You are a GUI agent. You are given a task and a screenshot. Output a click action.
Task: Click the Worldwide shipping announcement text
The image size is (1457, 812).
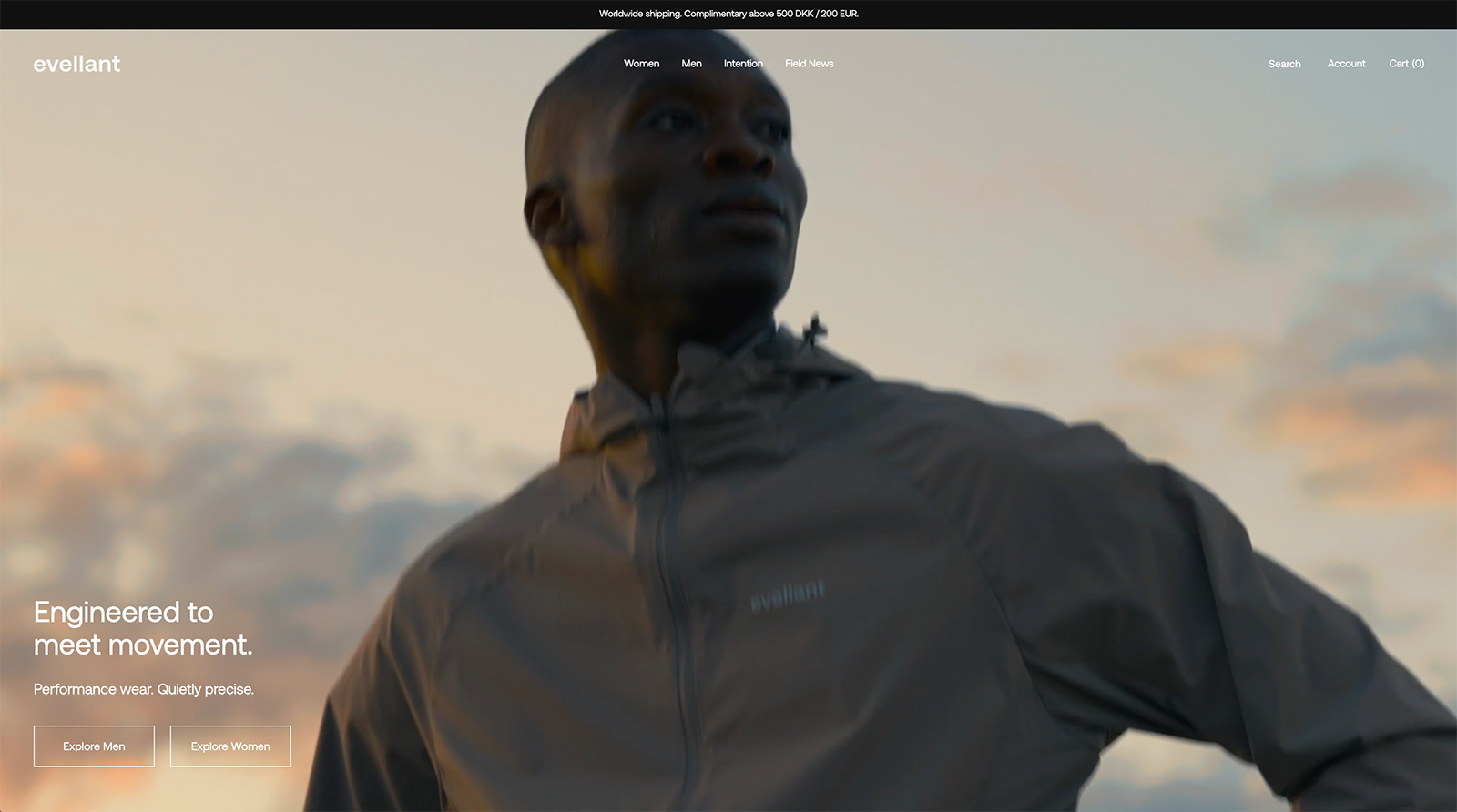728,14
